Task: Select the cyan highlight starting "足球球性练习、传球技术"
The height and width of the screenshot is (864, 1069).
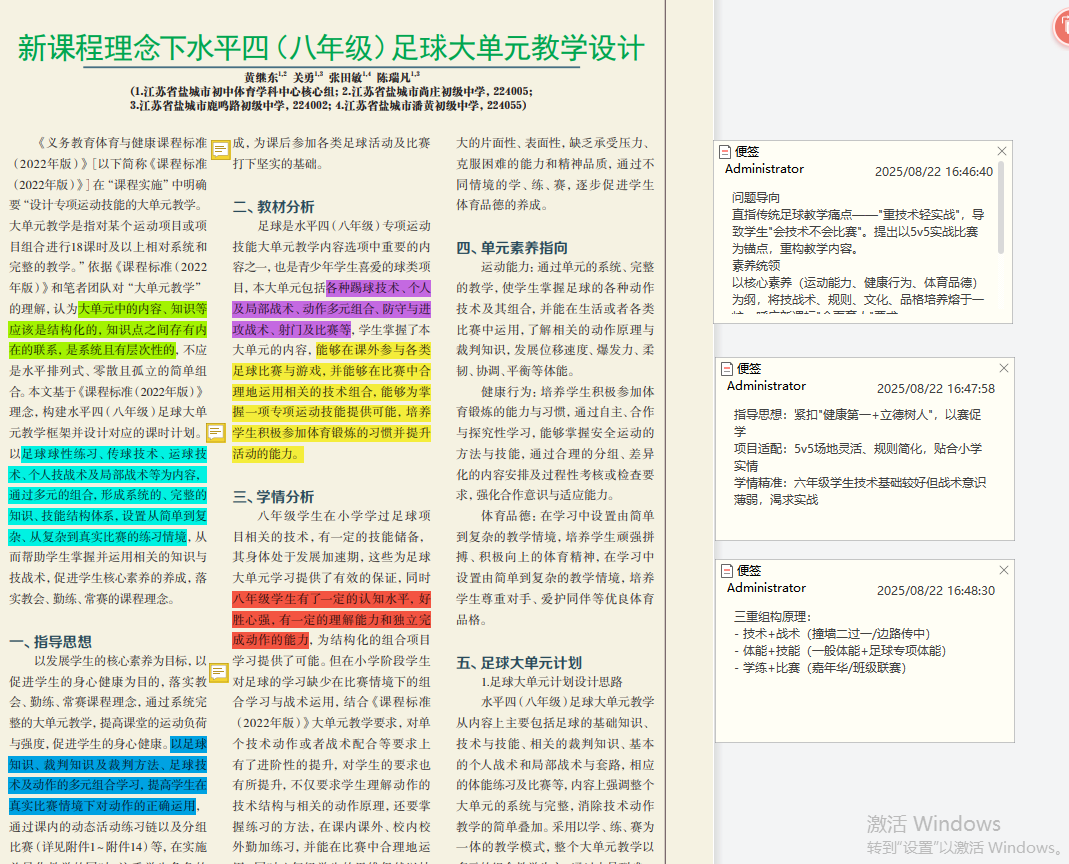Action: (x=114, y=453)
